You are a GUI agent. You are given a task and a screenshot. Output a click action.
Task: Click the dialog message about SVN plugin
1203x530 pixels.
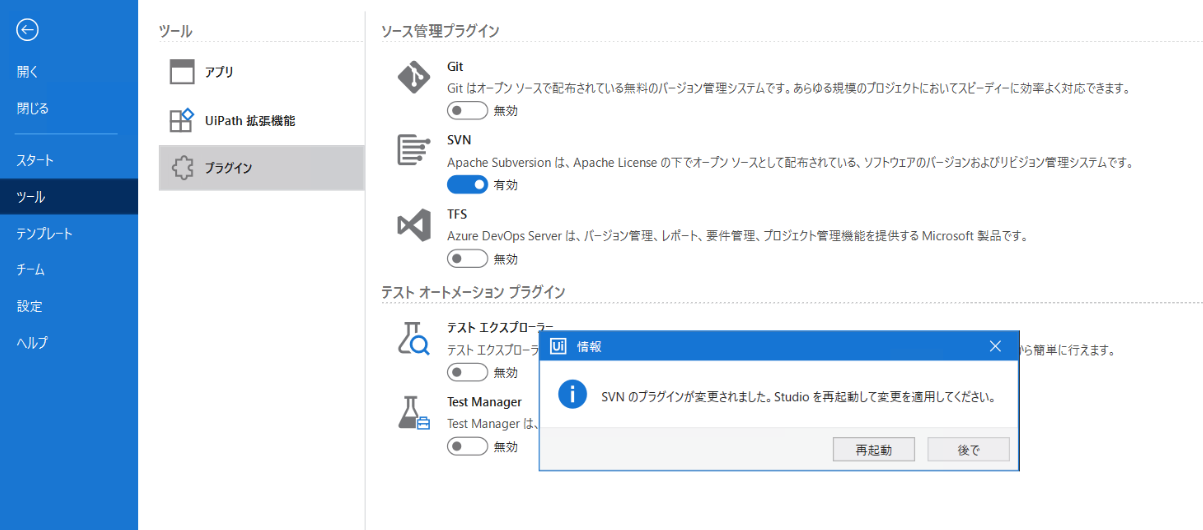[x=798, y=396]
